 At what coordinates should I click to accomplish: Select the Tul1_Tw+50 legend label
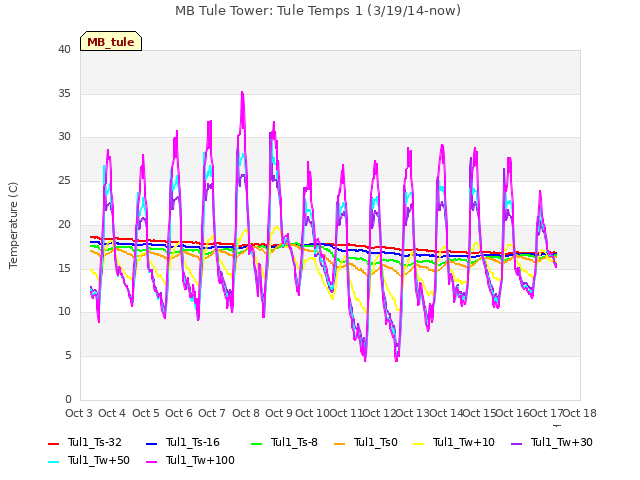[99, 460]
